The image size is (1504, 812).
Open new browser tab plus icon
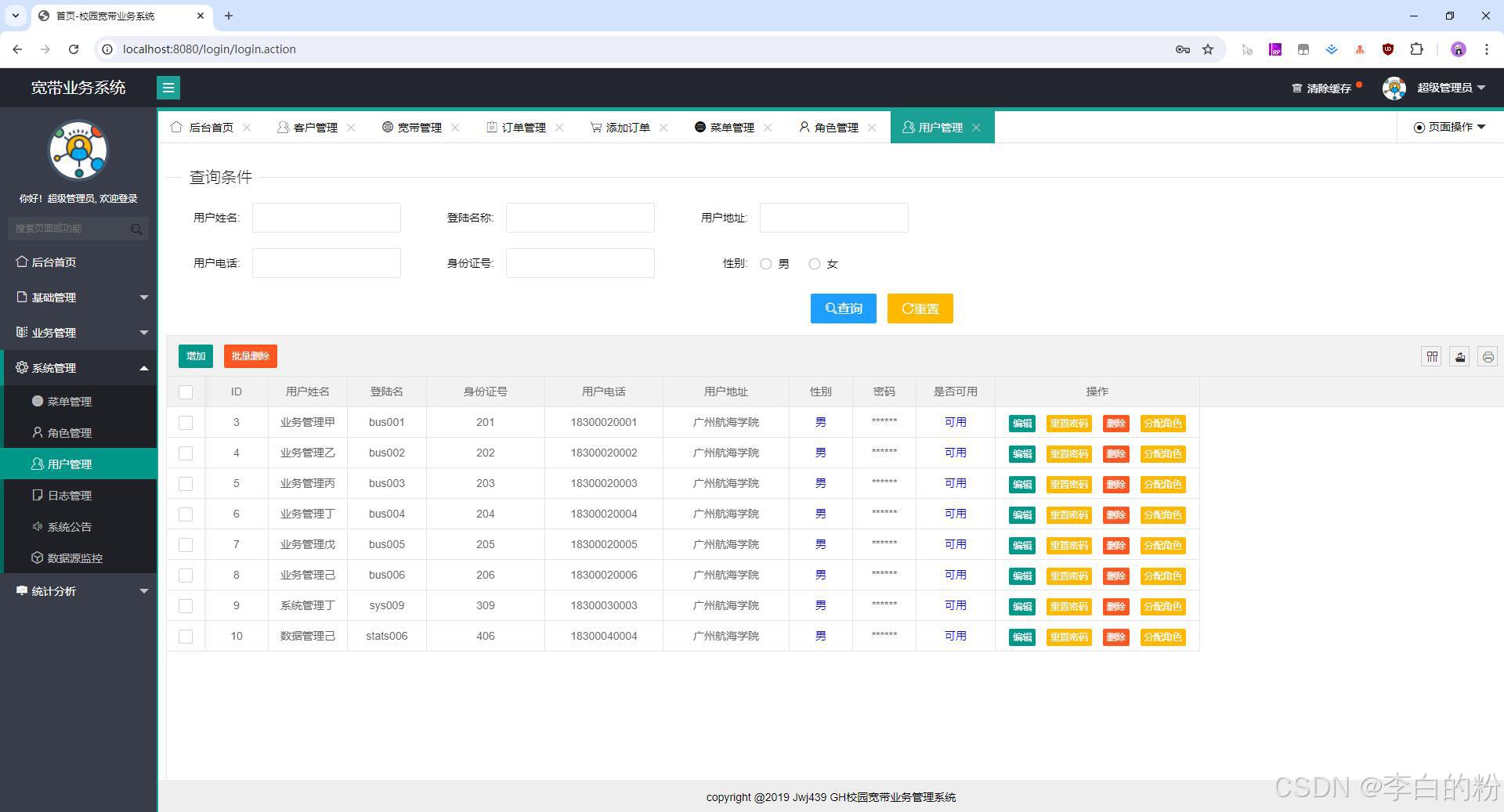pos(229,16)
